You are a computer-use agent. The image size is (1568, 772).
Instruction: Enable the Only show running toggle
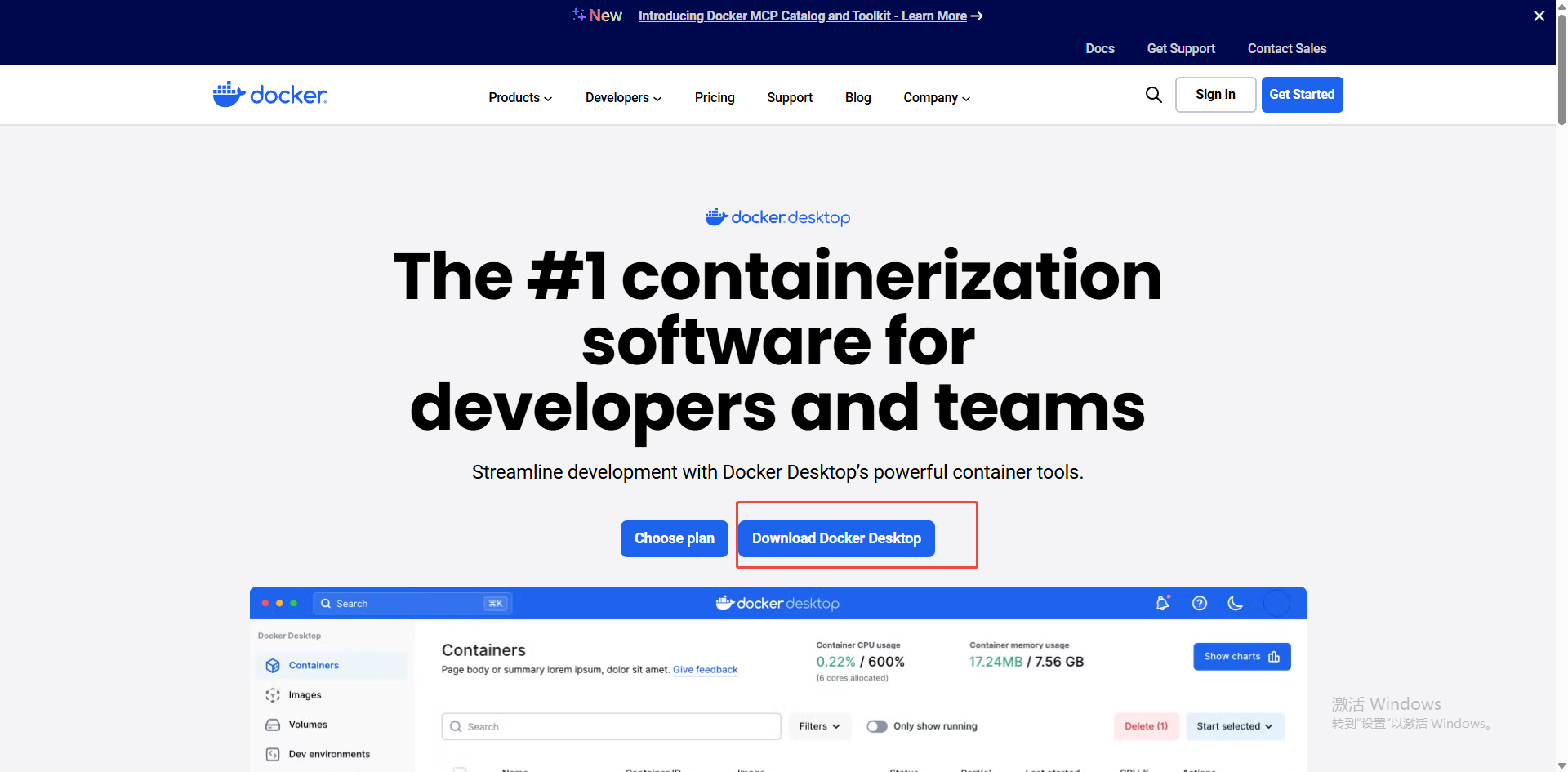coord(877,726)
